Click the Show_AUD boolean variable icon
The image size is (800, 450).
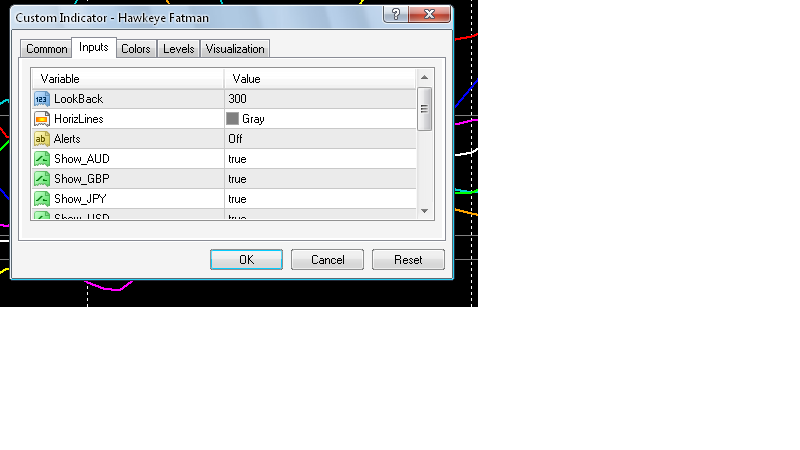[42, 159]
